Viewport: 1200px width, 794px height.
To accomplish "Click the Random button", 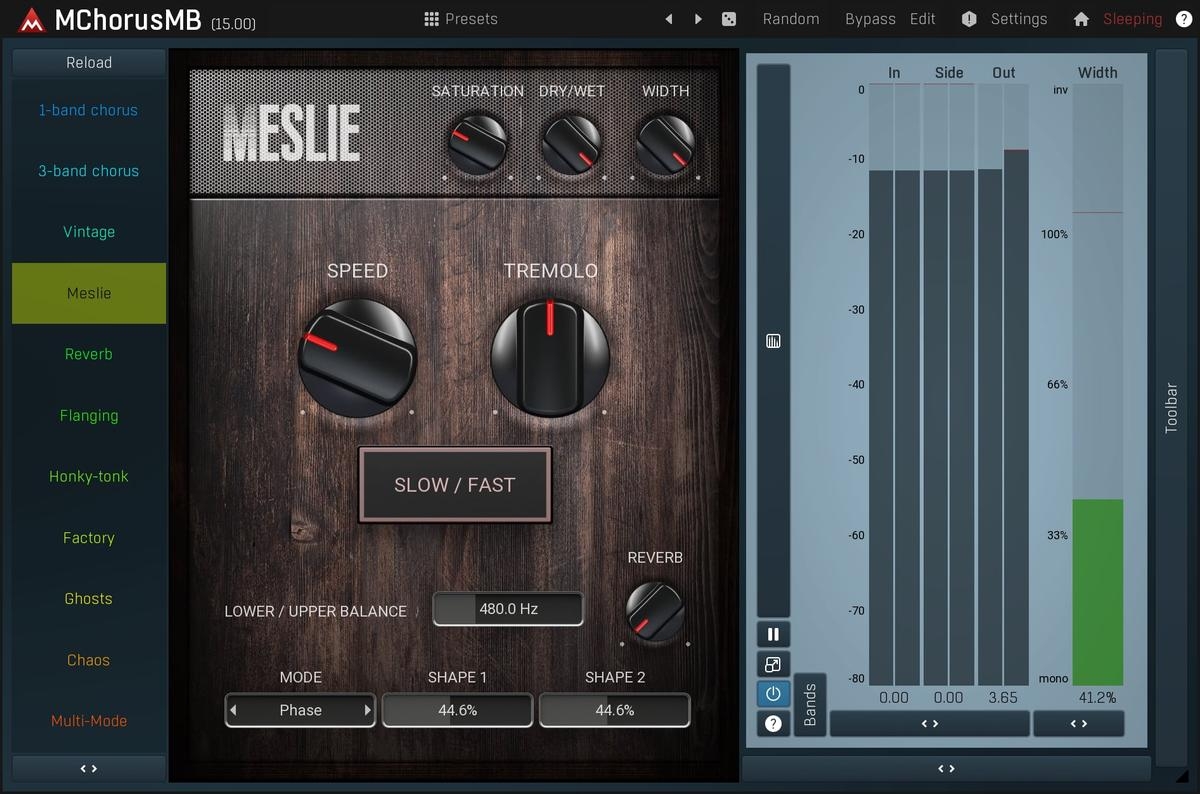I will tap(790, 19).
